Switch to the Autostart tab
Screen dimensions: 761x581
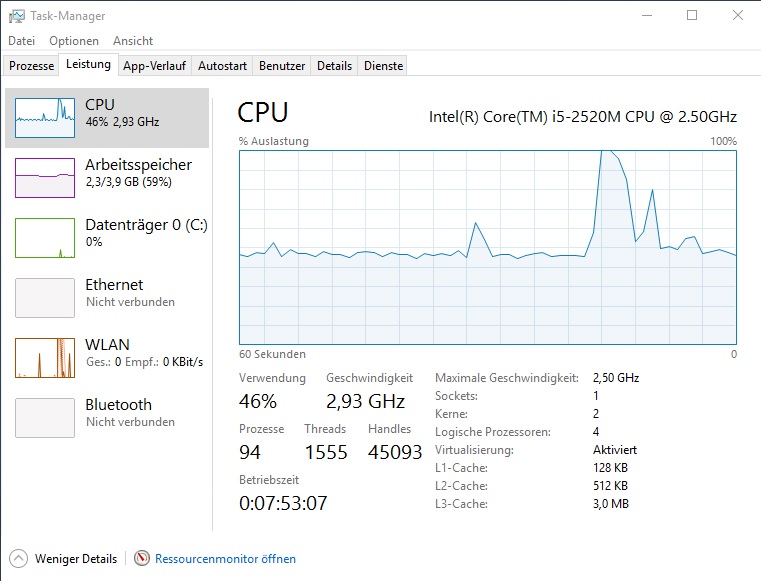point(222,66)
